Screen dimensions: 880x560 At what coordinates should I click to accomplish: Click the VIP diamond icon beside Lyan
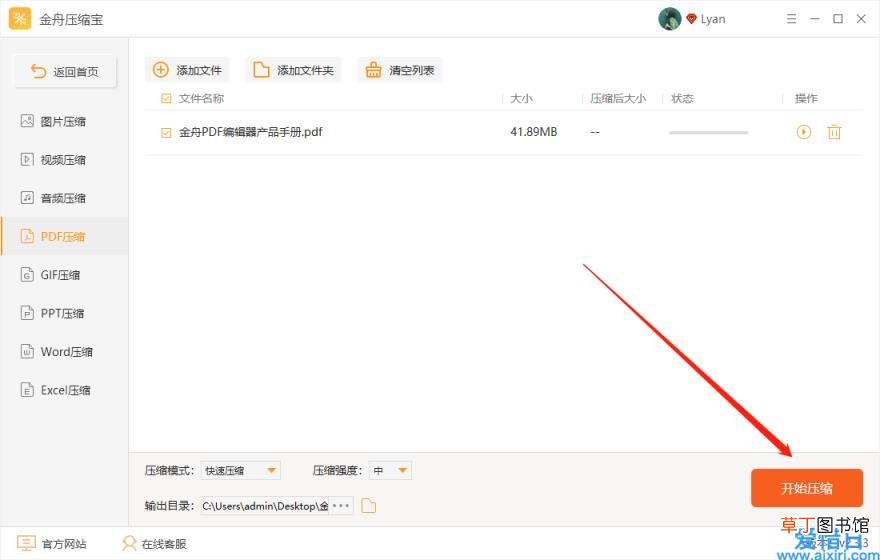(x=691, y=19)
